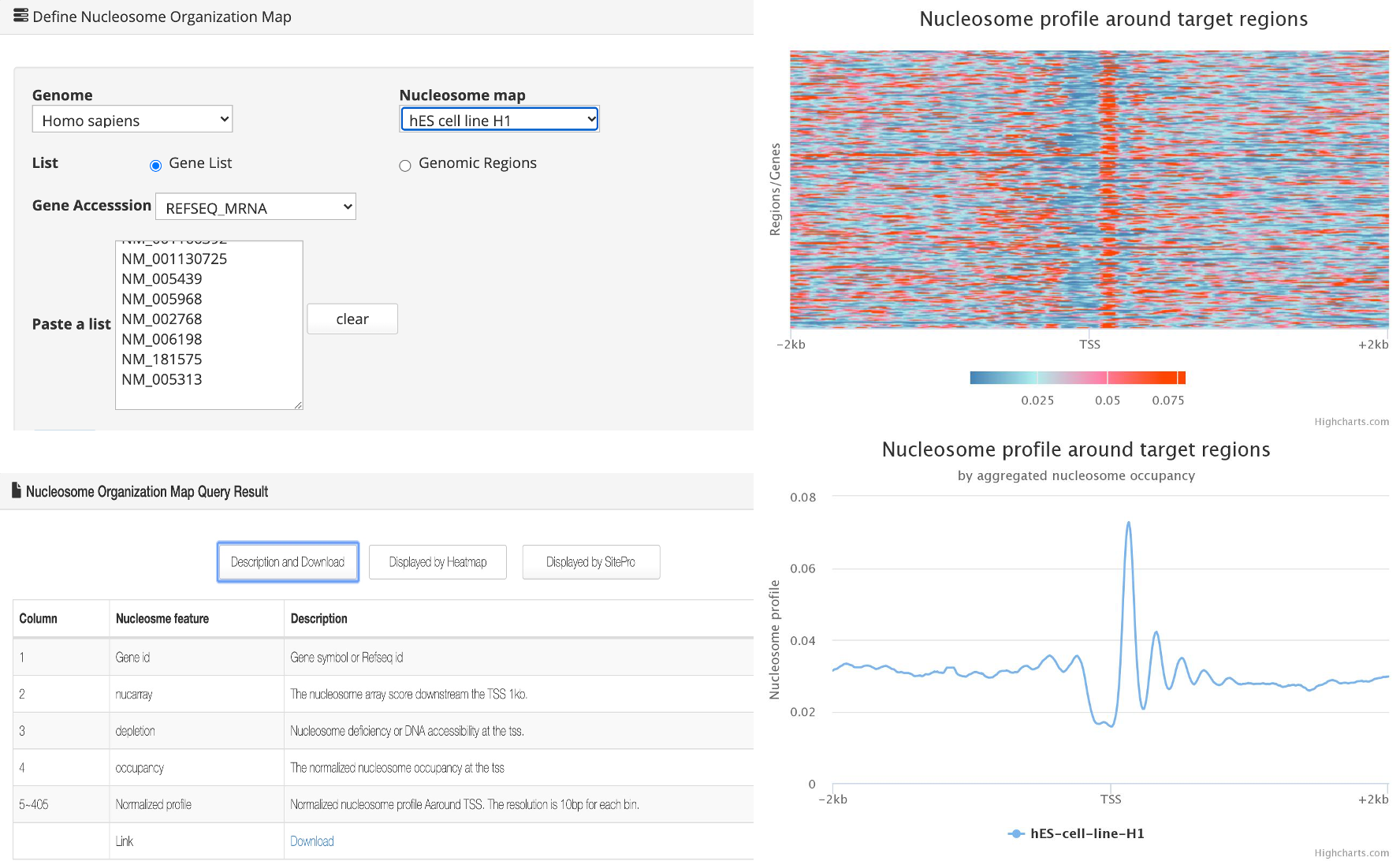Click gene entry NM_005968

pos(162,299)
